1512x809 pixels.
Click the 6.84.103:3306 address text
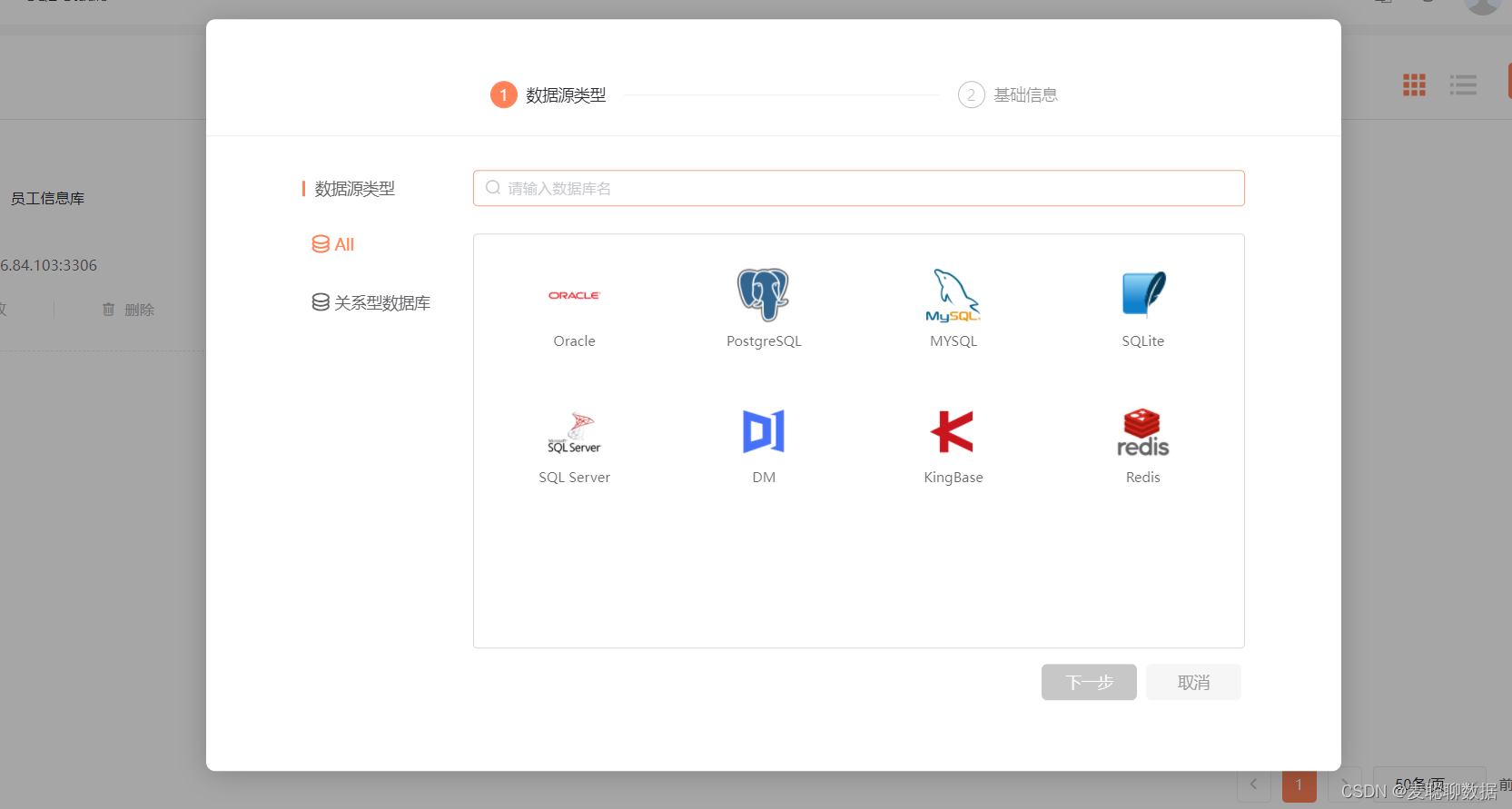[x=48, y=265]
